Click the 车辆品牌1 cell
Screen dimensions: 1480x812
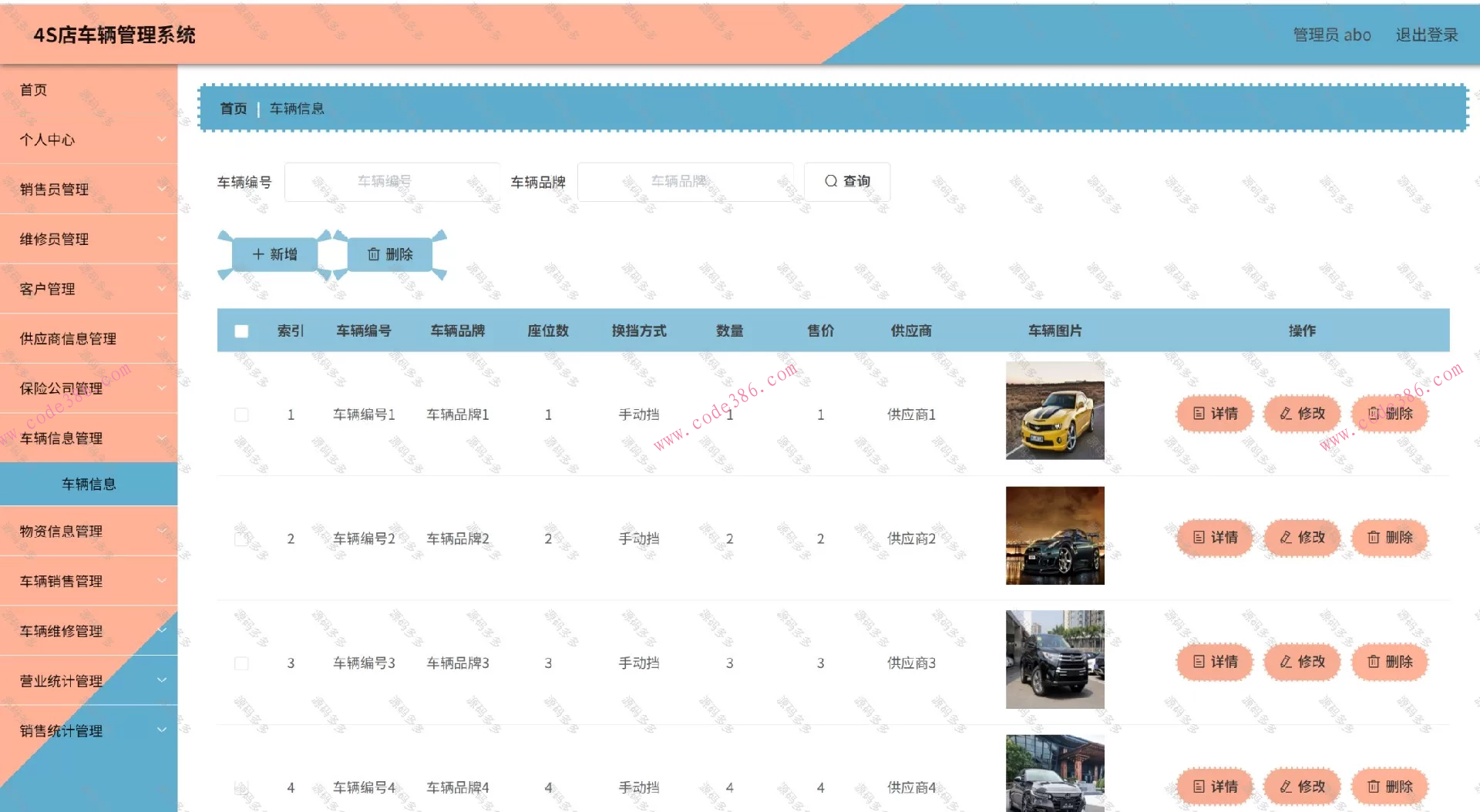pos(458,414)
